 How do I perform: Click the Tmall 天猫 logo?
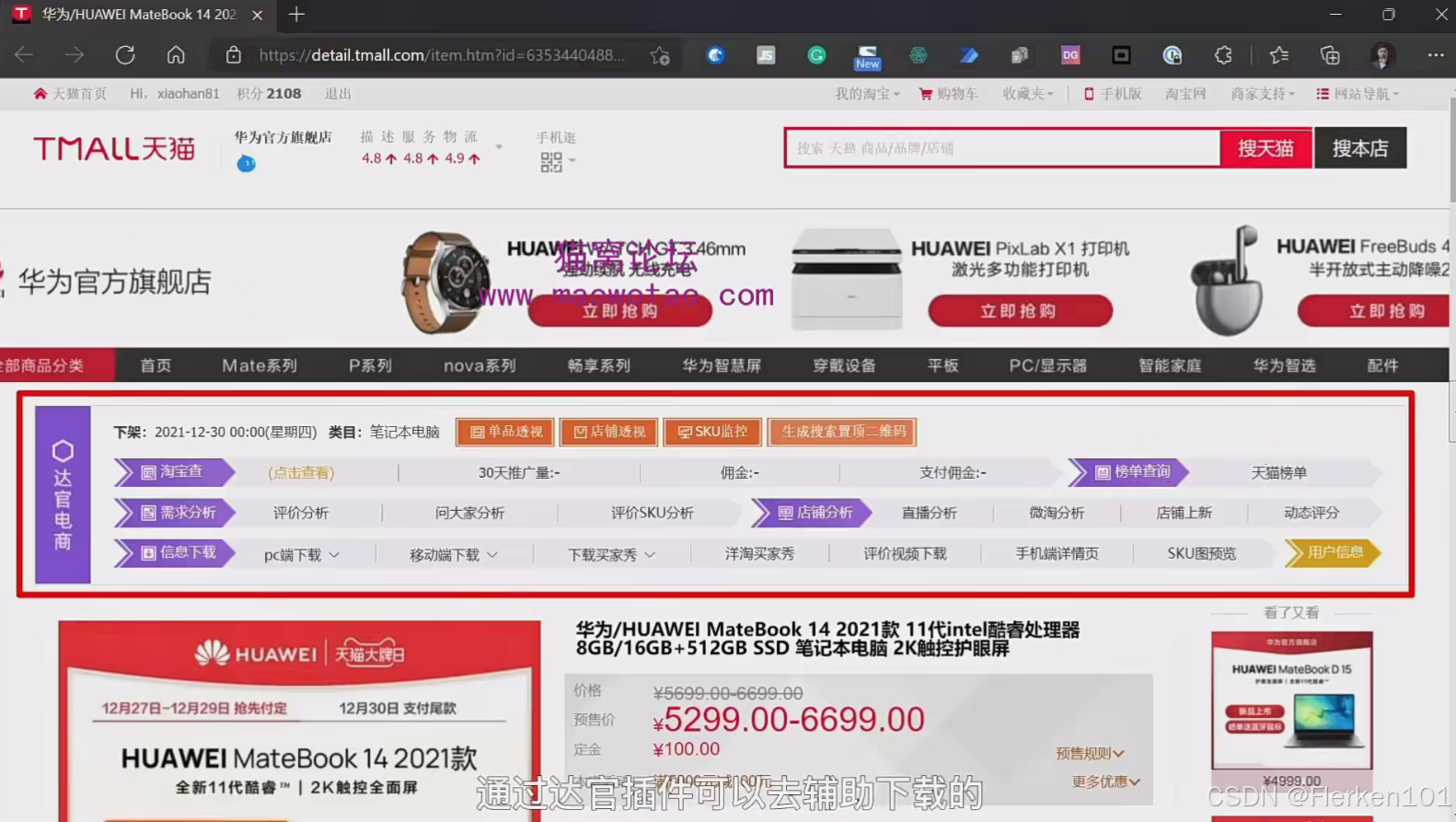pyautogui.click(x=114, y=148)
